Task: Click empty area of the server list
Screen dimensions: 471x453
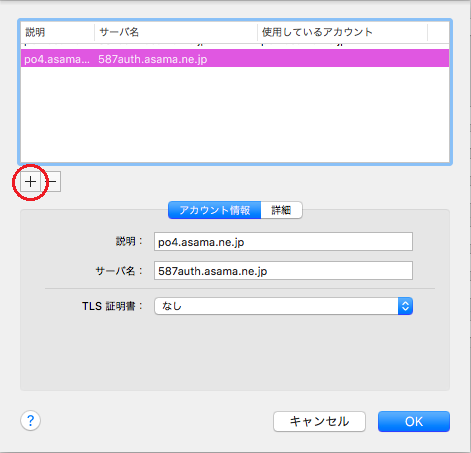Action: 235,115
